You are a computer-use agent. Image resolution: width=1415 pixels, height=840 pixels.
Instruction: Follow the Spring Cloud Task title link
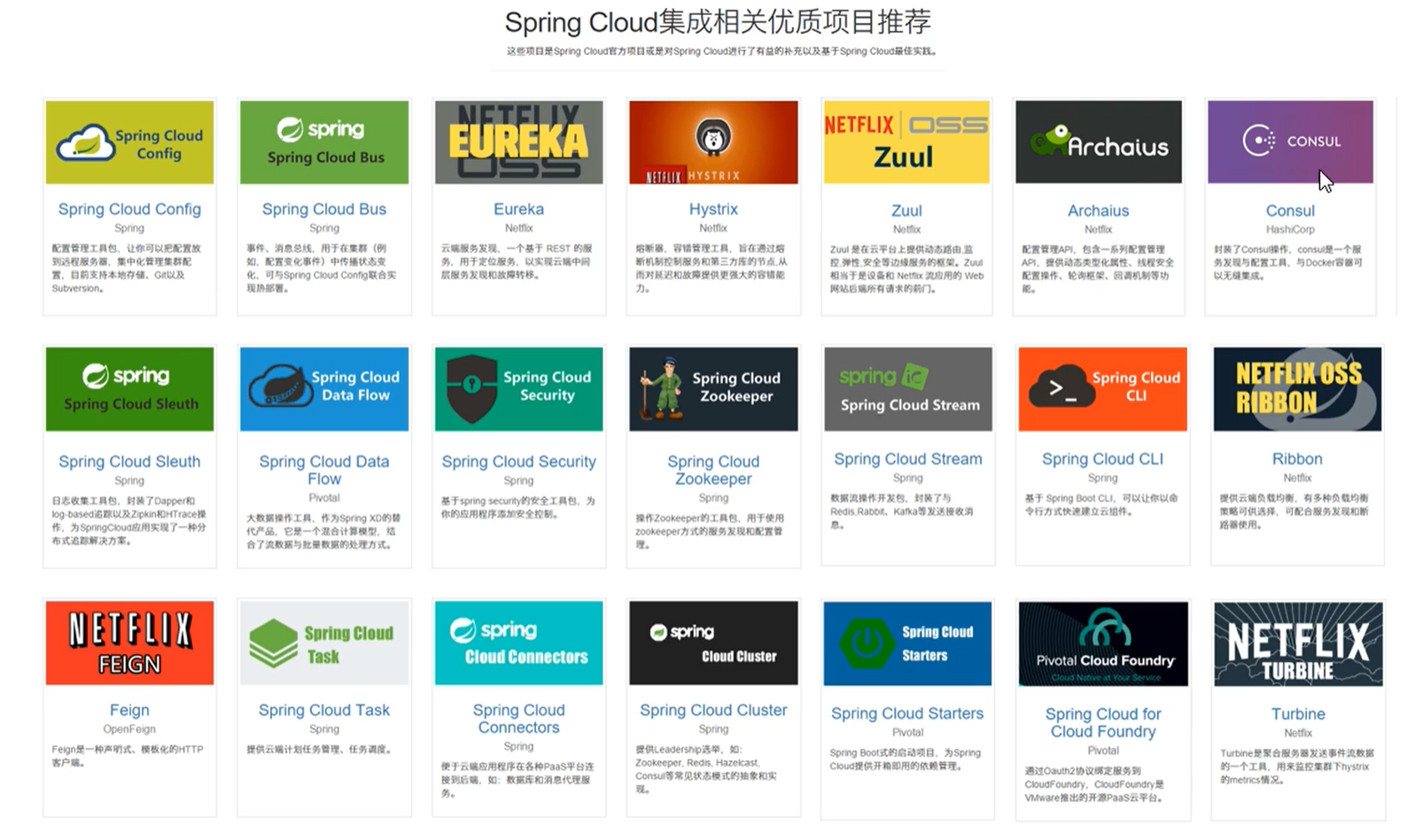pyautogui.click(x=324, y=710)
